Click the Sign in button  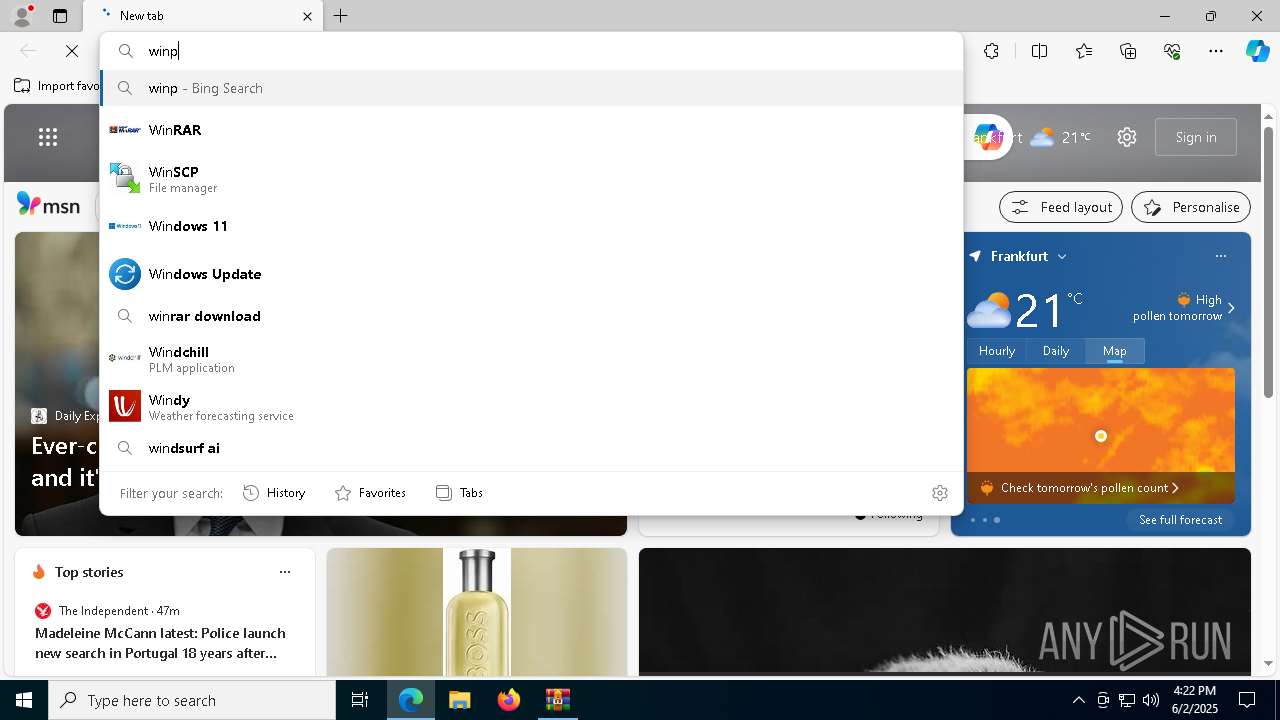[1196, 137]
